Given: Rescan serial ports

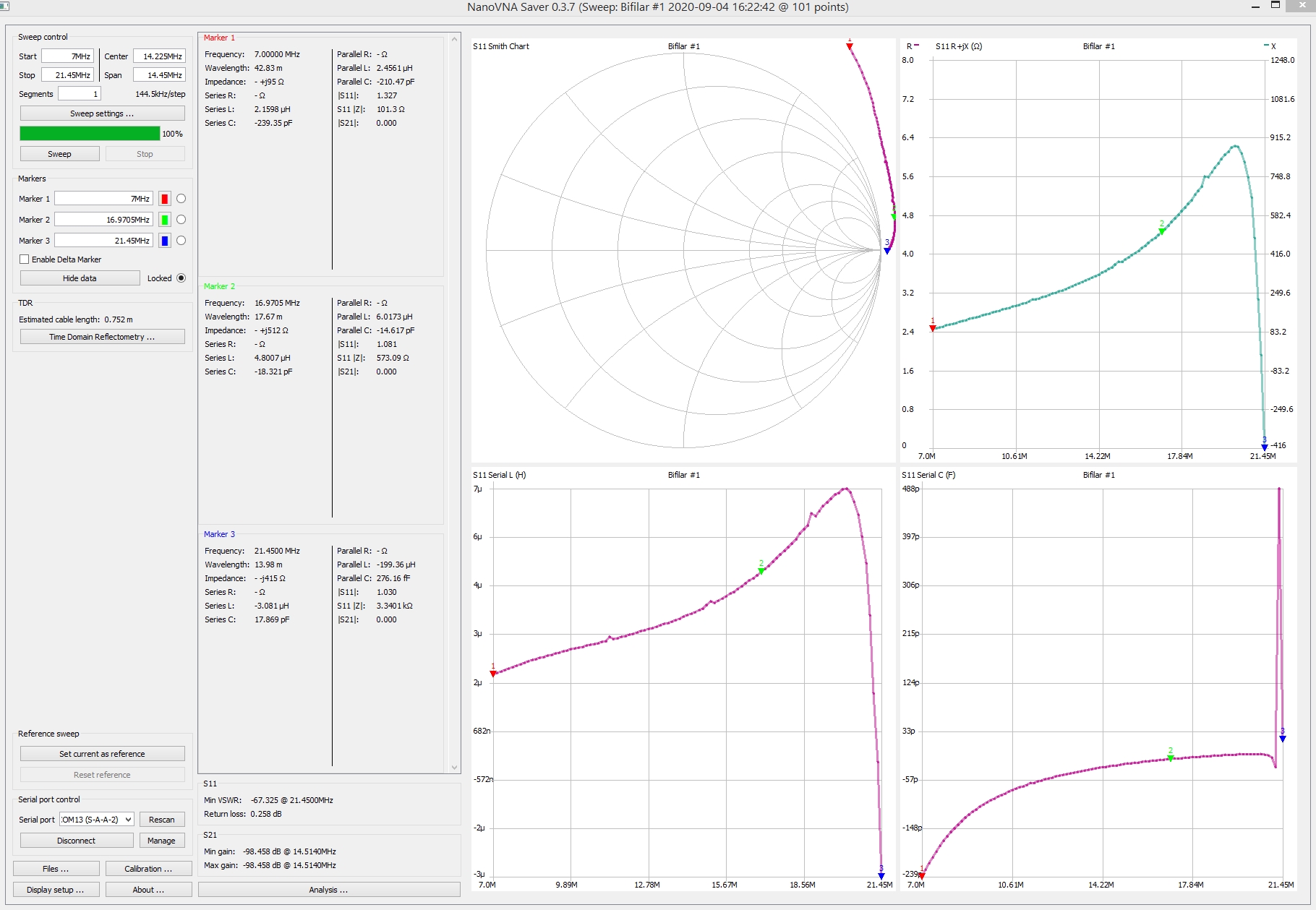Looking at the screenshot, I should pyautogui.click(x=162, y=820).
